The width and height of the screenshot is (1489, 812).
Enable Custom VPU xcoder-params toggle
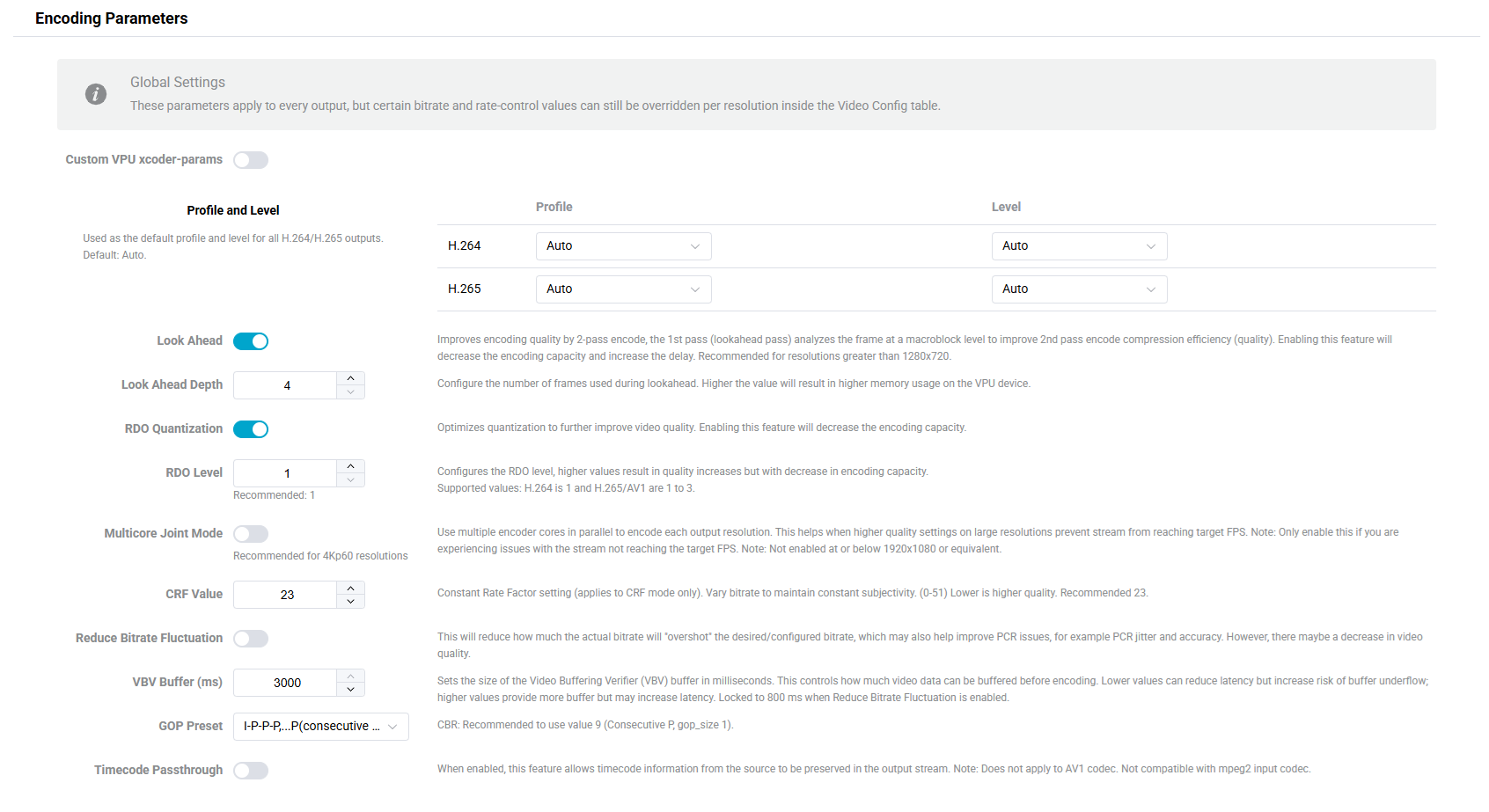251,160
